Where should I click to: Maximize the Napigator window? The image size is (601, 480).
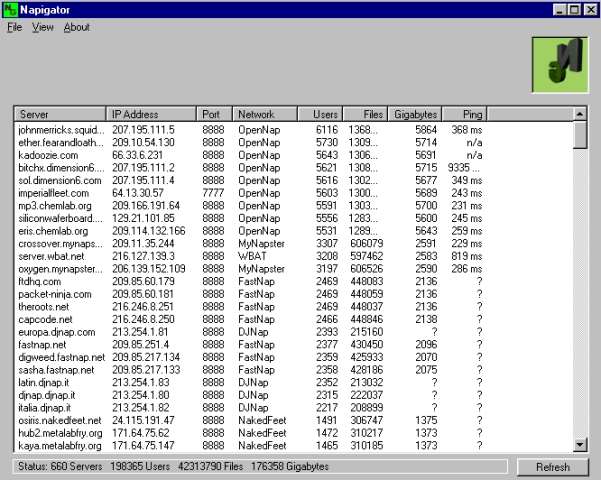tap(574, 10)
